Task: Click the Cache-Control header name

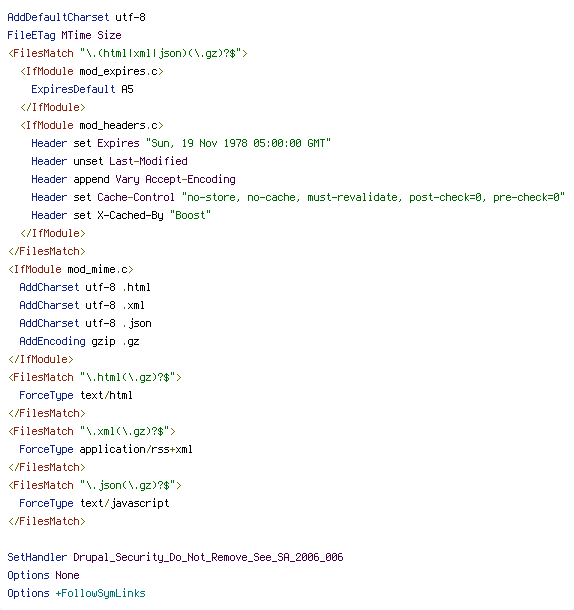Action: tap(136, 197)
